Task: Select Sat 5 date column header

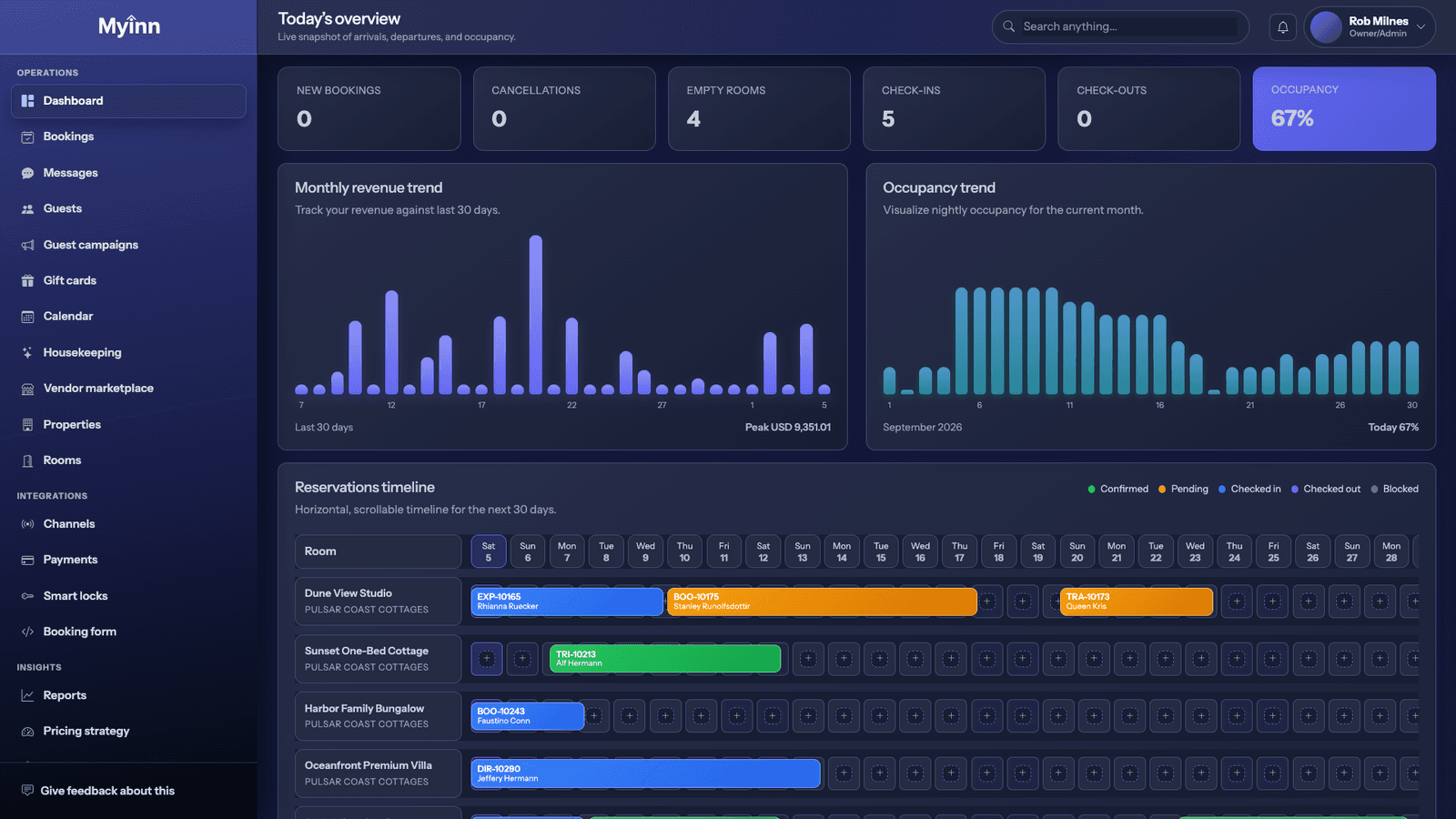Action: 489,551
